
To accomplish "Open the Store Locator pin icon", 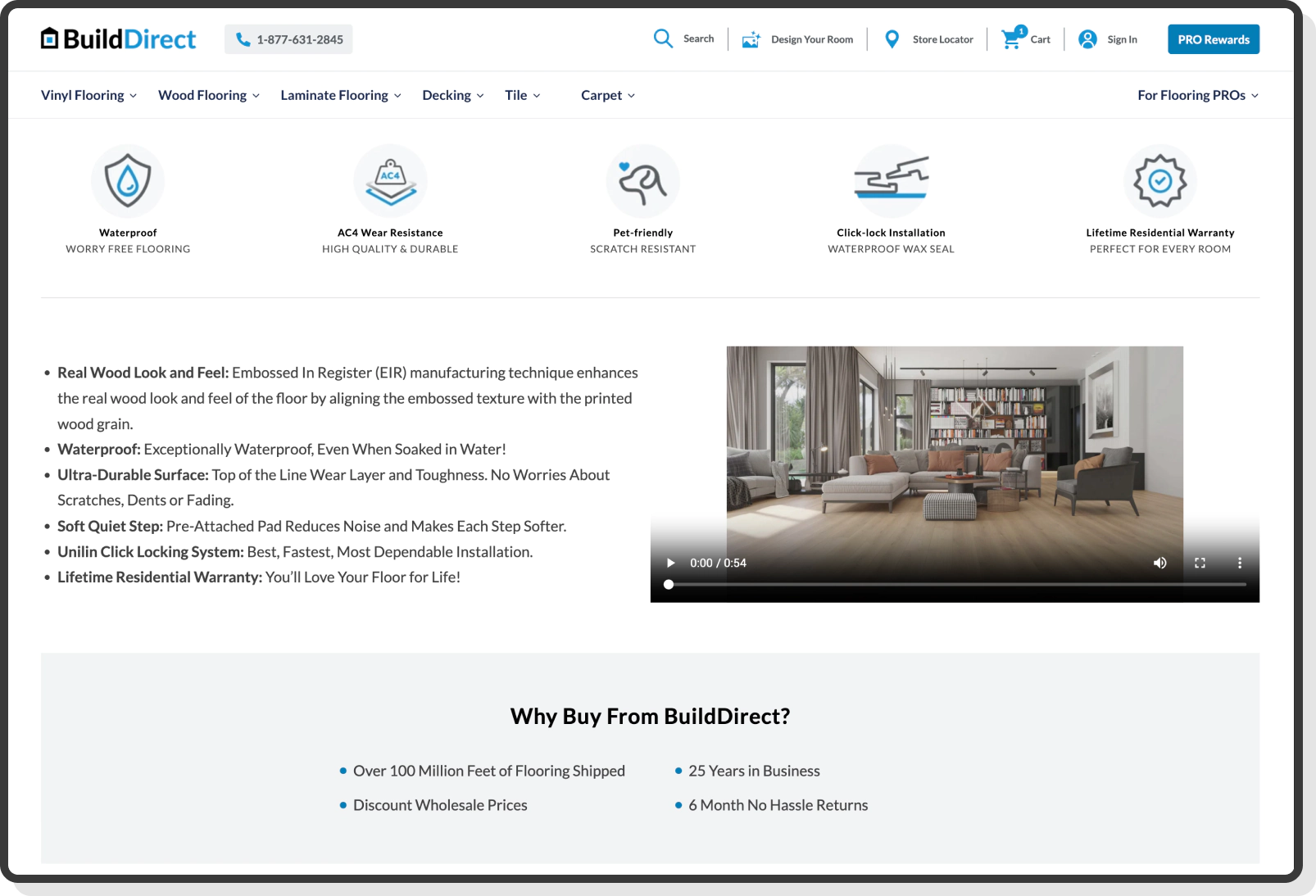I will click(x=891, y=38).
